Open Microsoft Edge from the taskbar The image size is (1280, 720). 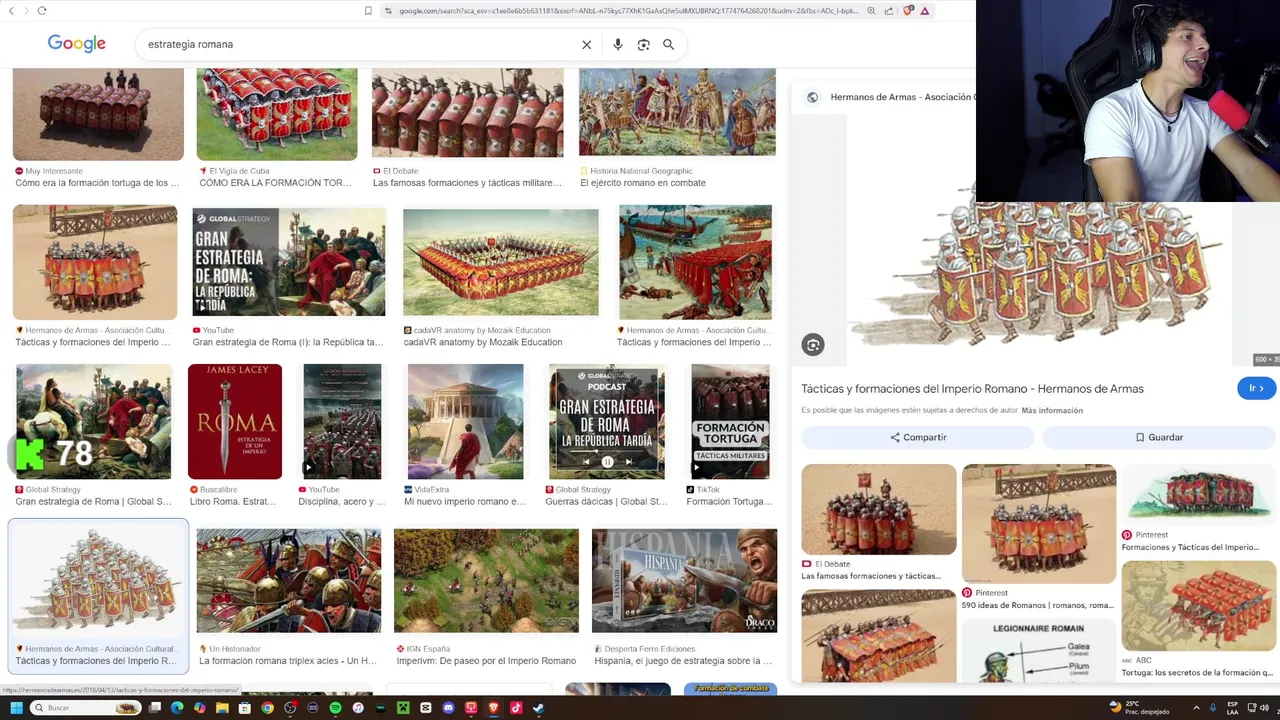tap(177, 708)
